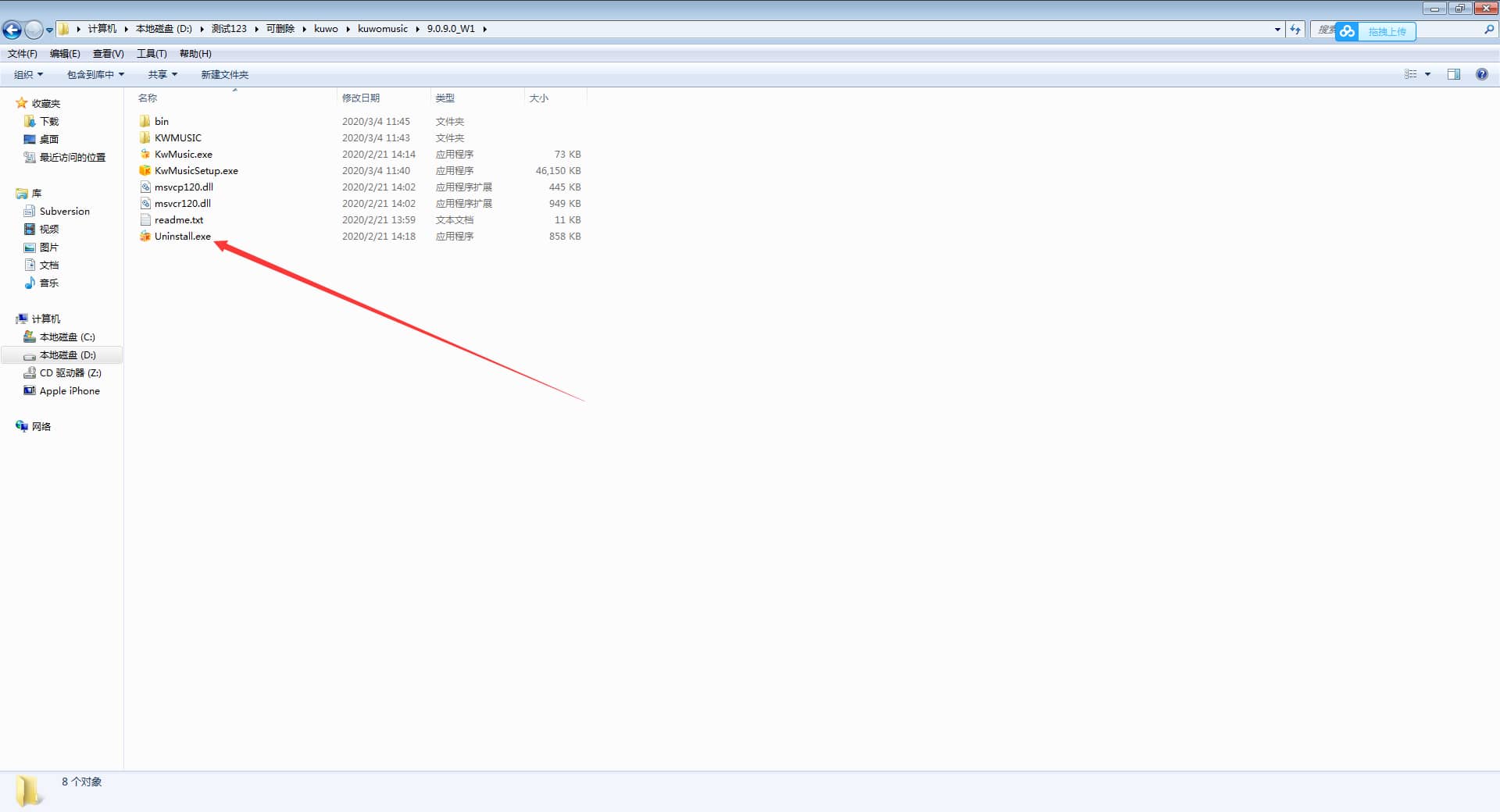Toggle the preview pane icon
Image resolution: width=1500 pixels, height=812 pixels.
pos(1453,74)
